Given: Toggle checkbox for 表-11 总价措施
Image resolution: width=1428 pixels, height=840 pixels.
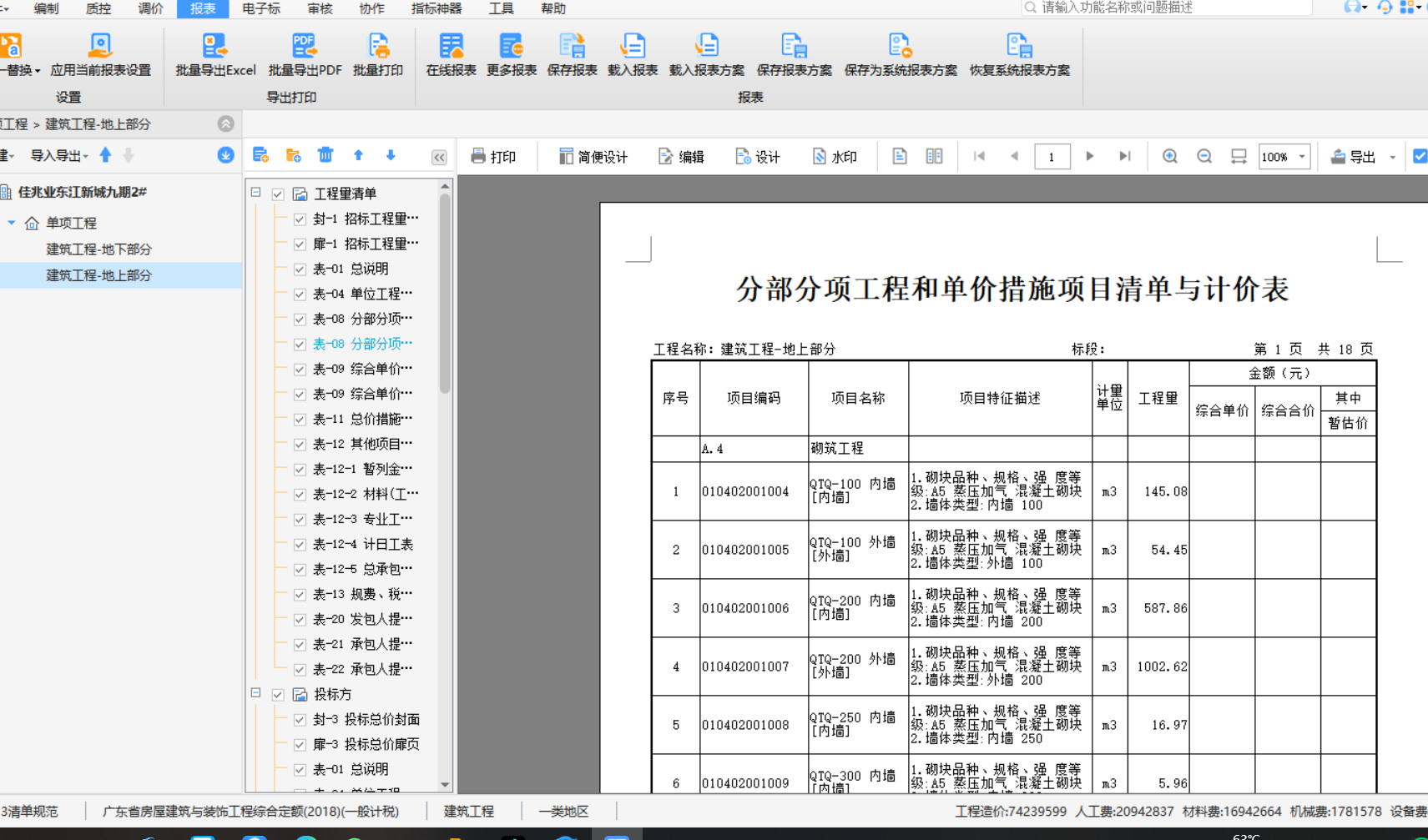Looking at the screenshot, I should [300, 419].
